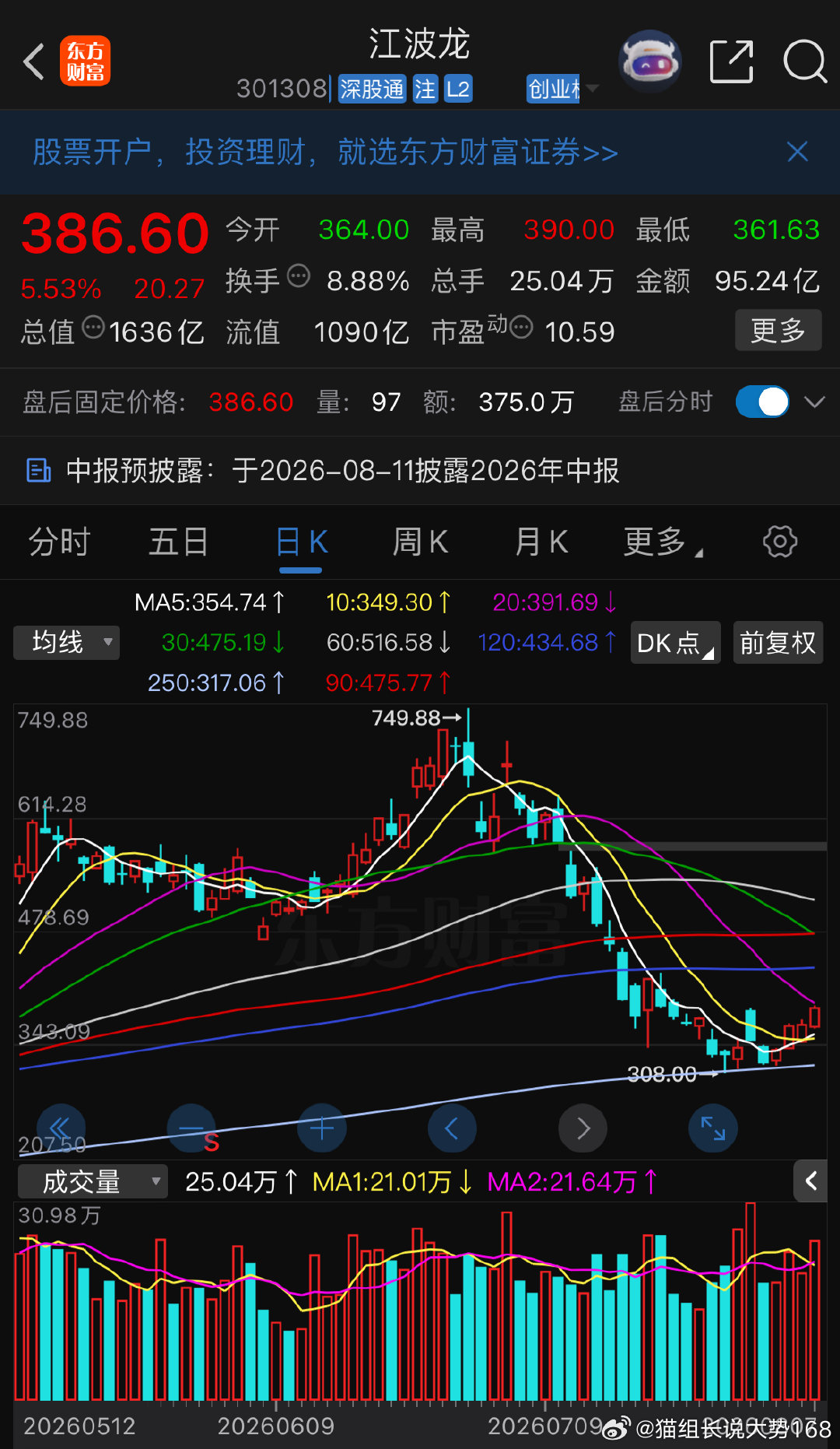This screenshot has height=1449, width=840.
Task: Tap the 前复权 adjustment button
Action: pyautogui.click(x=778, y=643)
